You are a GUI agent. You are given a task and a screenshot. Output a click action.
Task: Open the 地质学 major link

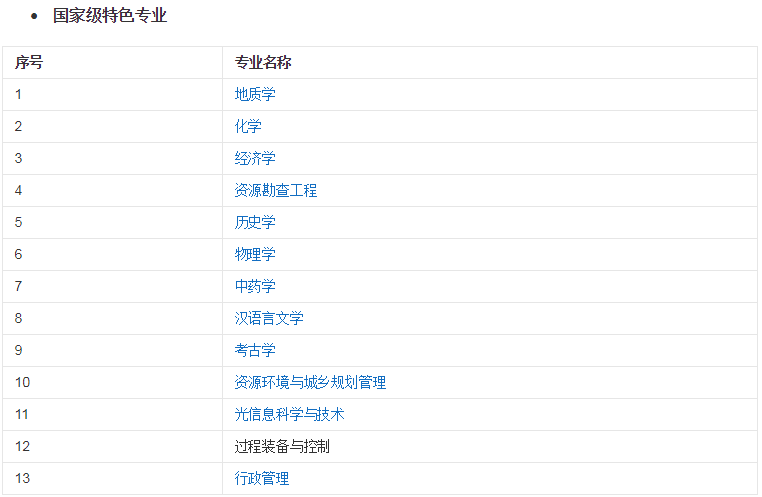coord(255,95)
